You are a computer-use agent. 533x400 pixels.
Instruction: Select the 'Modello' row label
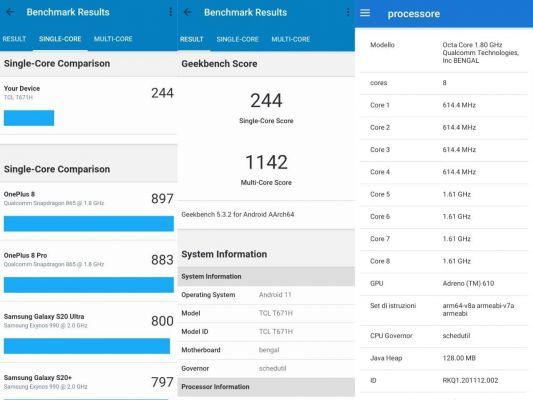point(382,45)
